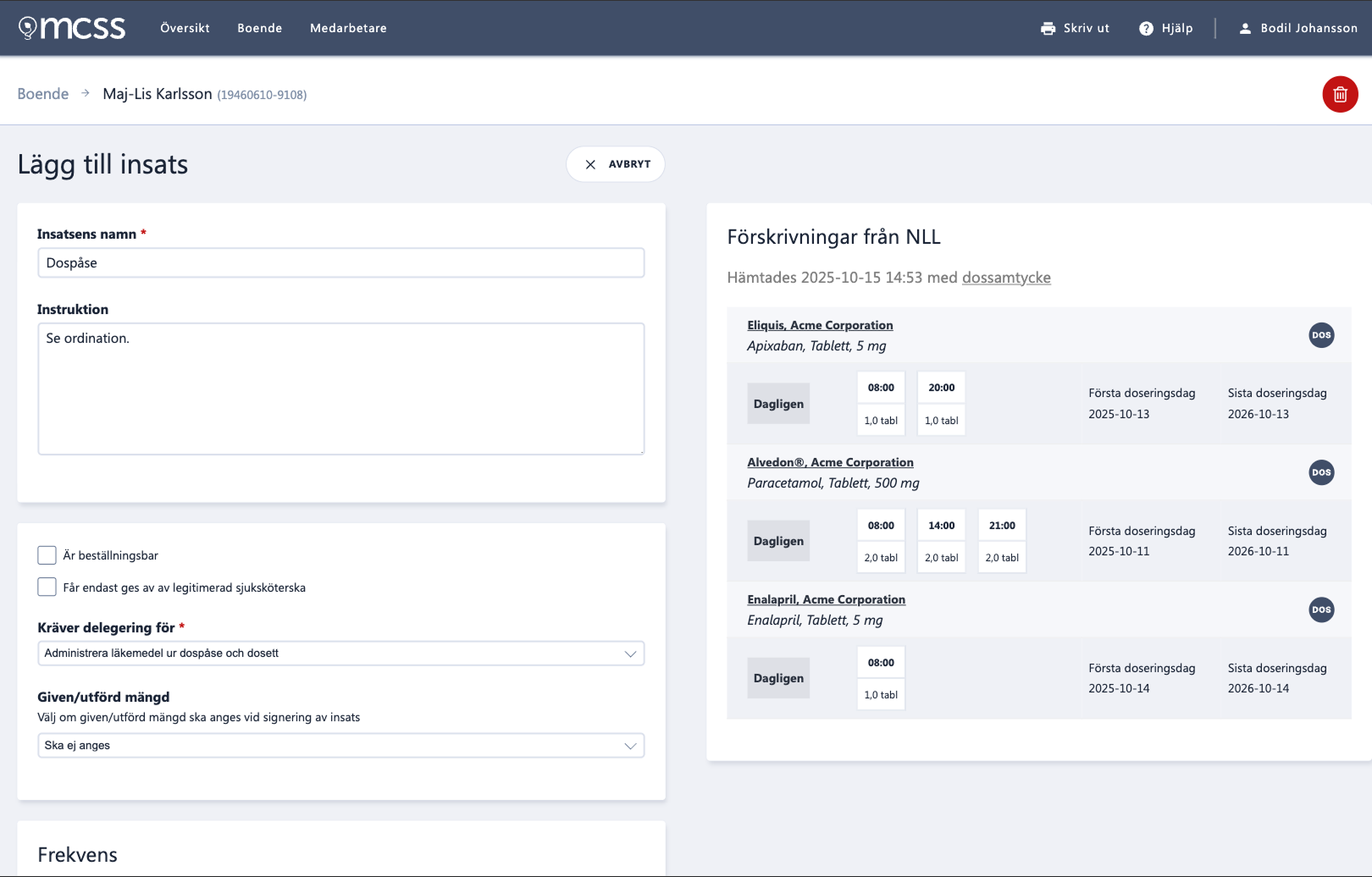Click the 21:00 dose time for Alvedon

click(x=1002, y=526)
